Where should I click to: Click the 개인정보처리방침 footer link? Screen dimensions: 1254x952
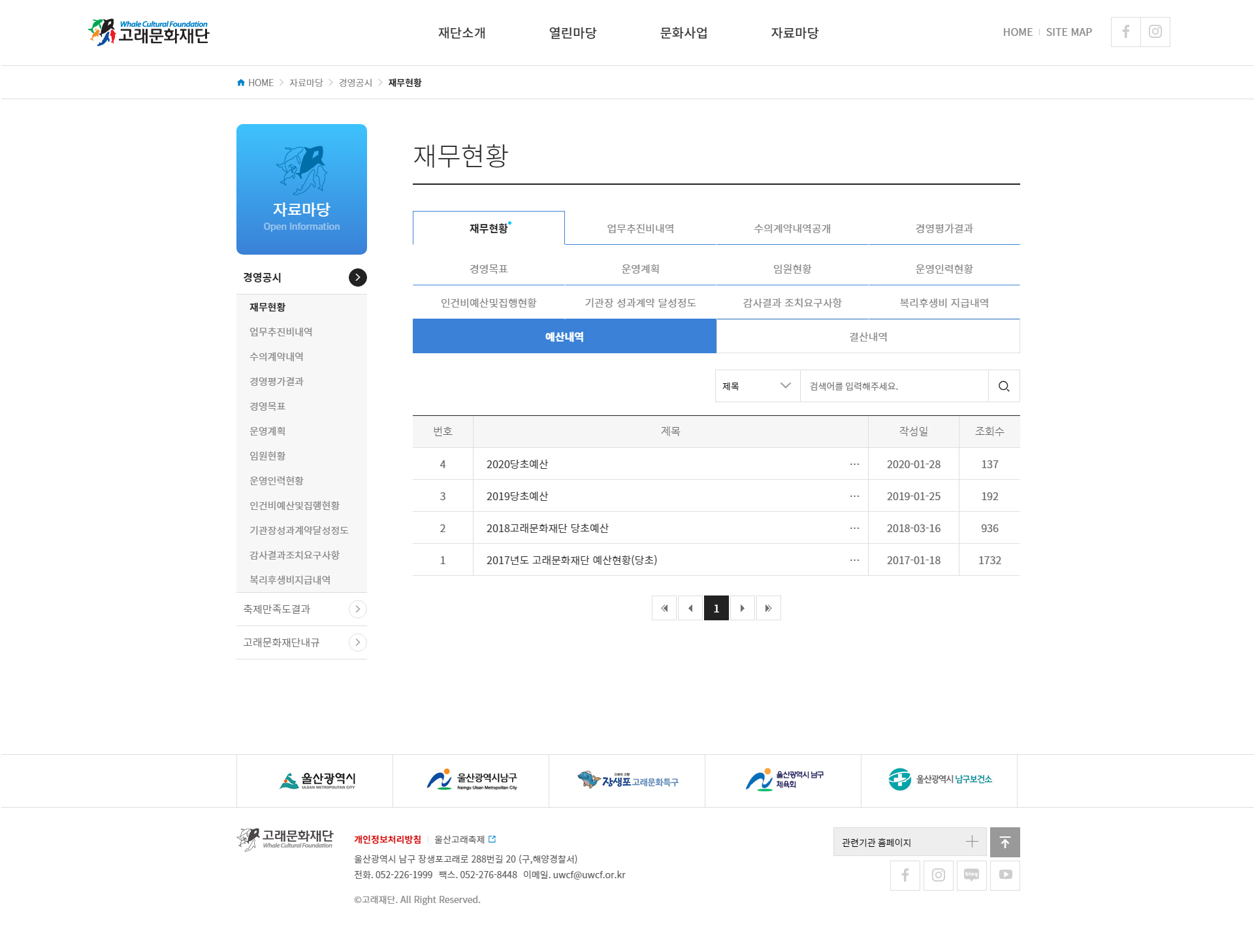387,839
